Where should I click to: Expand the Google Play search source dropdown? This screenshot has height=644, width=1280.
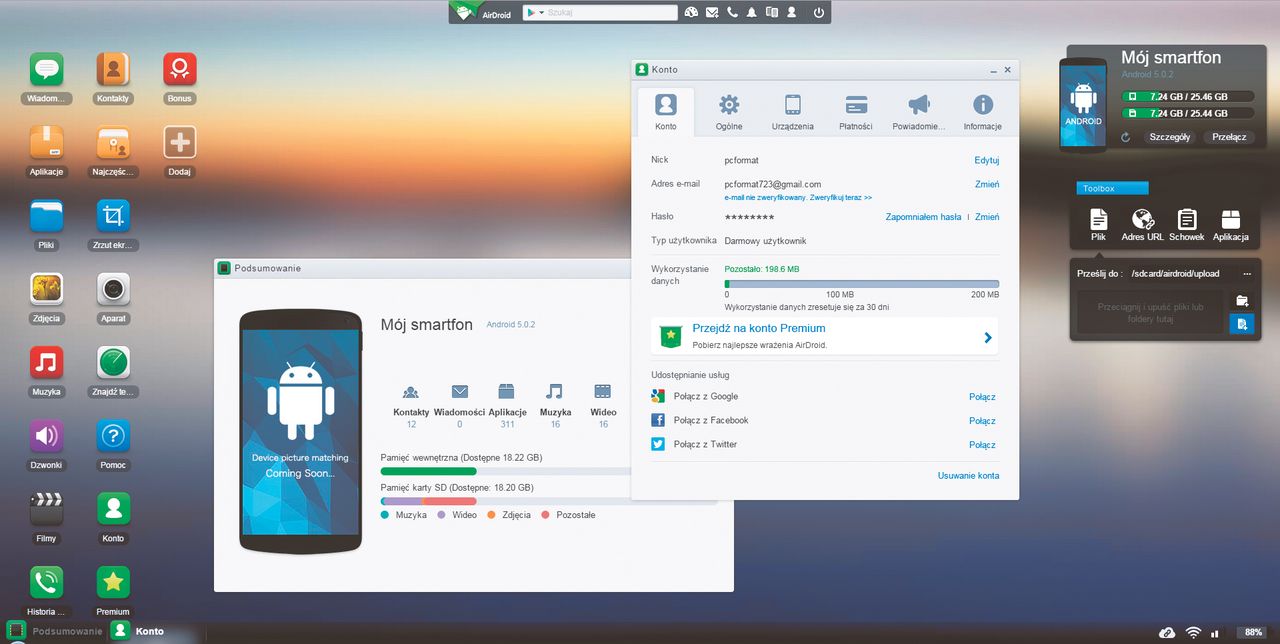[534, 13]
